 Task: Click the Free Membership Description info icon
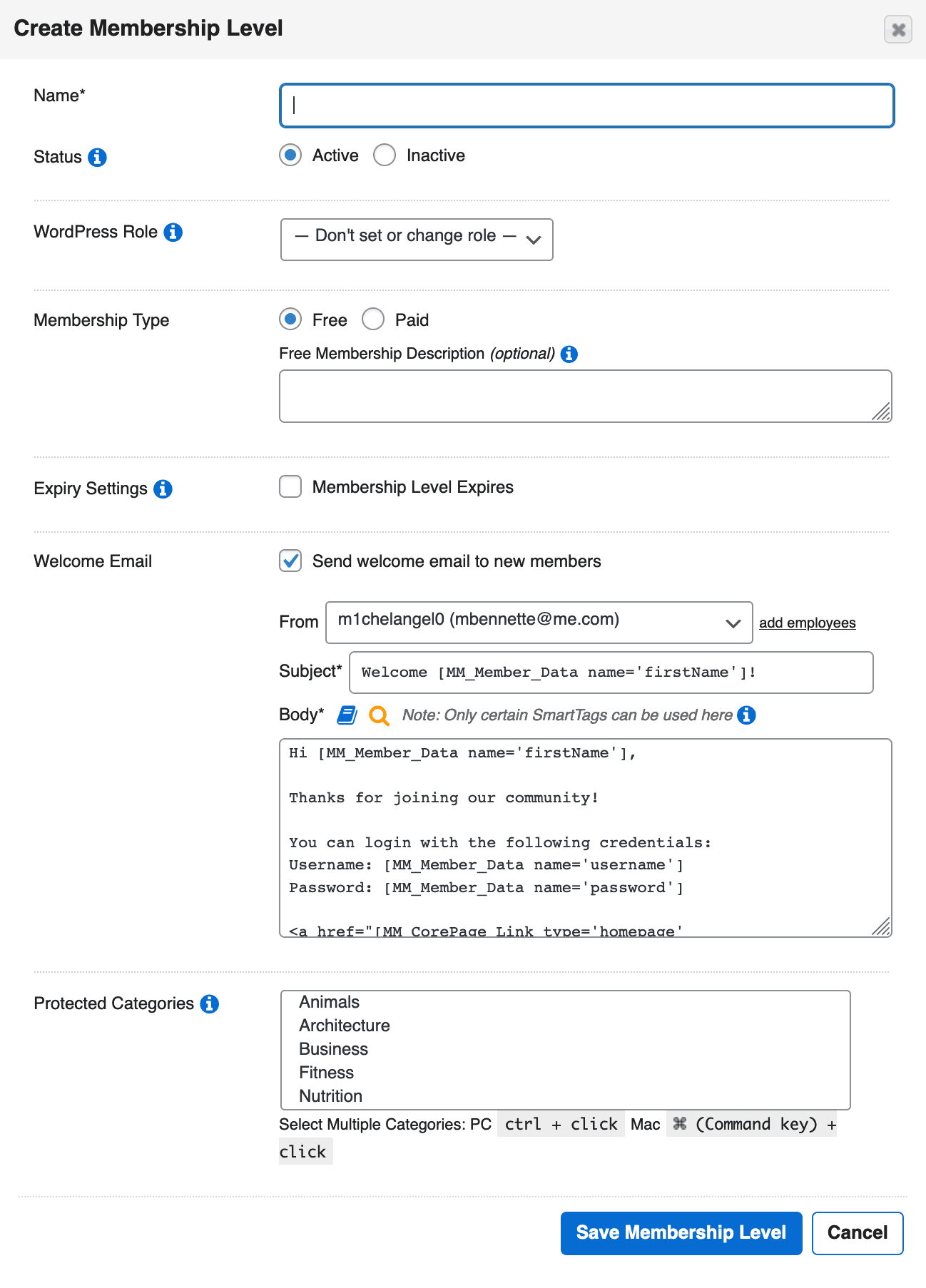click(x=569, y=354)
